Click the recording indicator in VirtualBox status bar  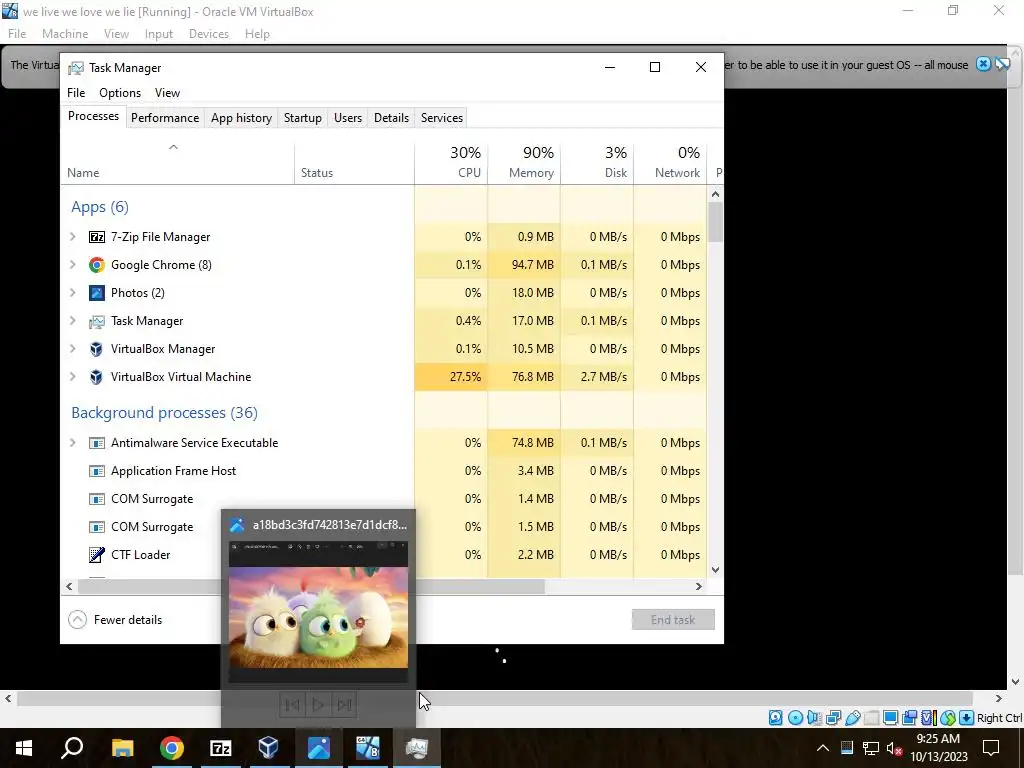pos(909,718)
